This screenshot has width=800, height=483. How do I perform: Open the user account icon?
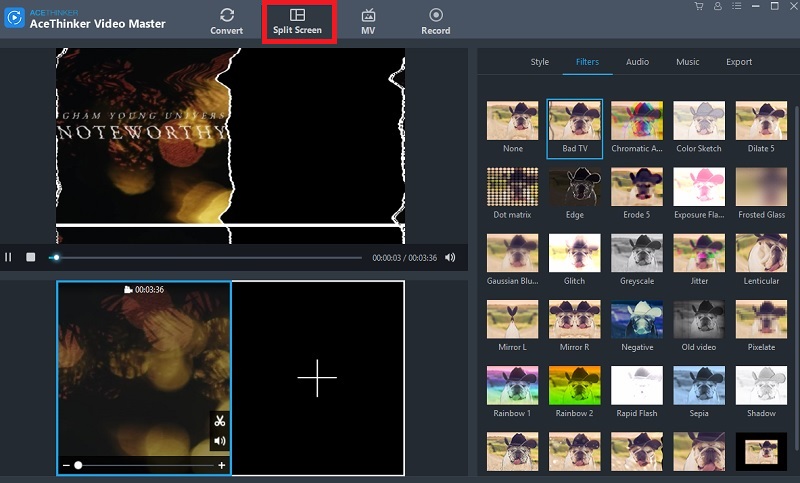(717, 6)
